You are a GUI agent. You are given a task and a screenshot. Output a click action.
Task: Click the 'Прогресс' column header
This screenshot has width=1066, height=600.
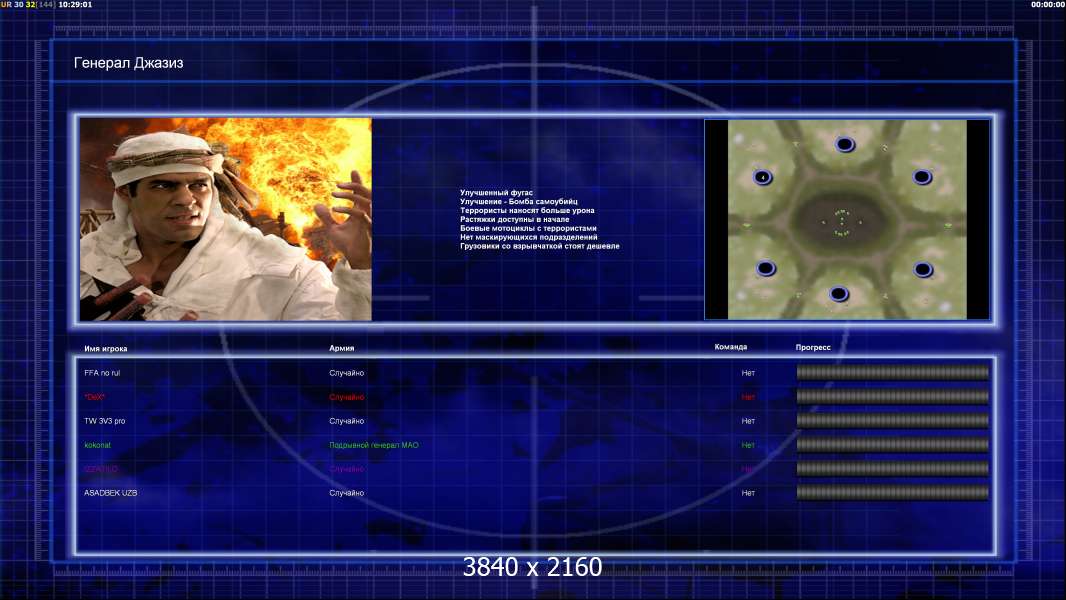[x=813, y=348]
